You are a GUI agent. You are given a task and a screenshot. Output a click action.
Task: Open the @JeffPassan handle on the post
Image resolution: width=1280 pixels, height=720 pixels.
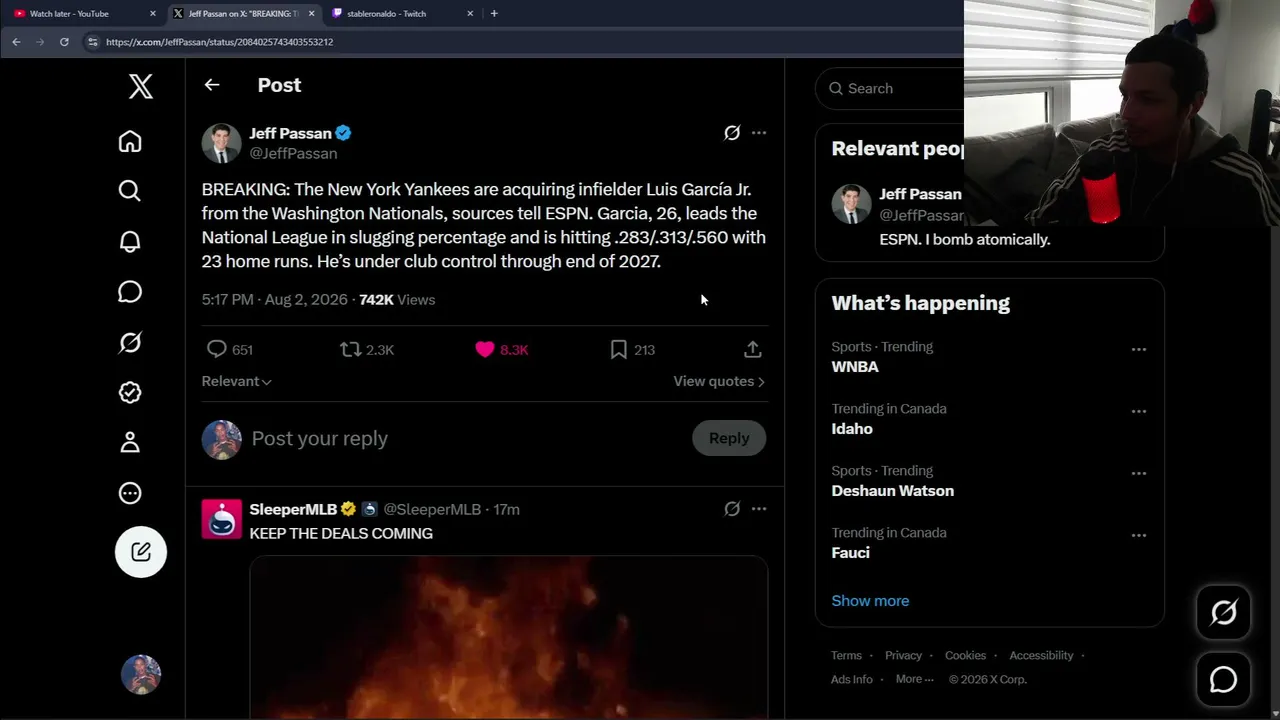tap(293, 154)
